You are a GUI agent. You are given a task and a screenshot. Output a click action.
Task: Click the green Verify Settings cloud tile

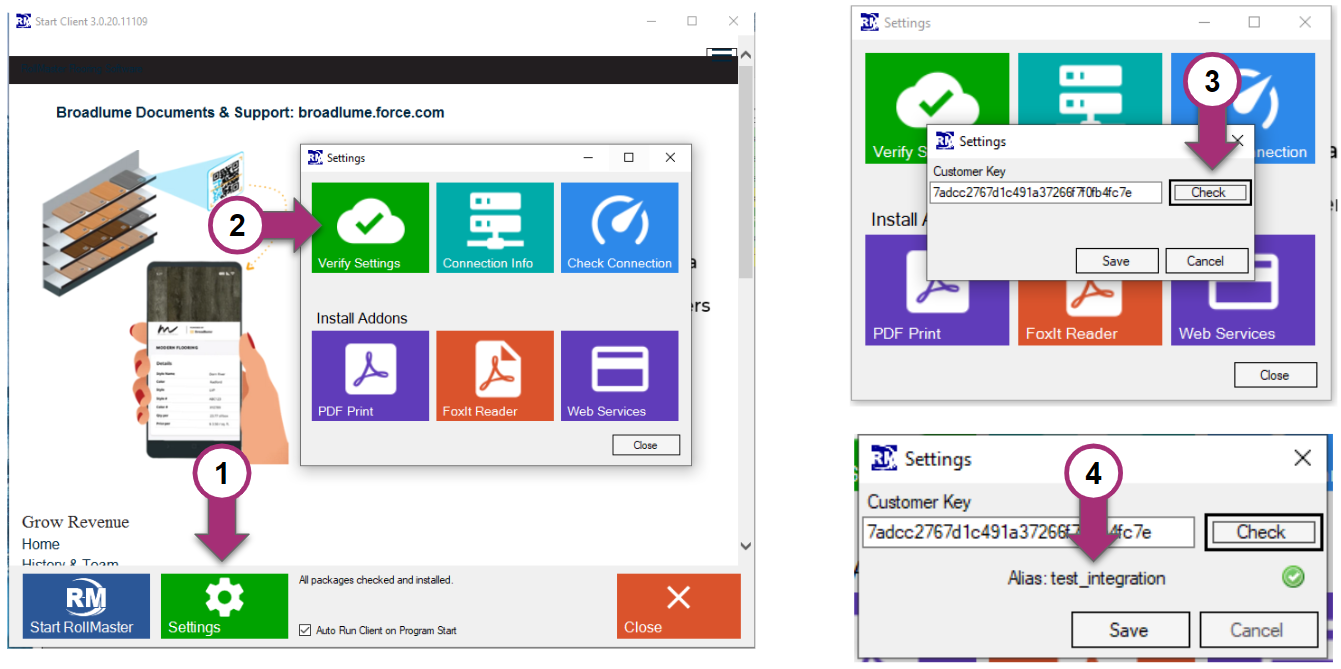tap(370, 228)
